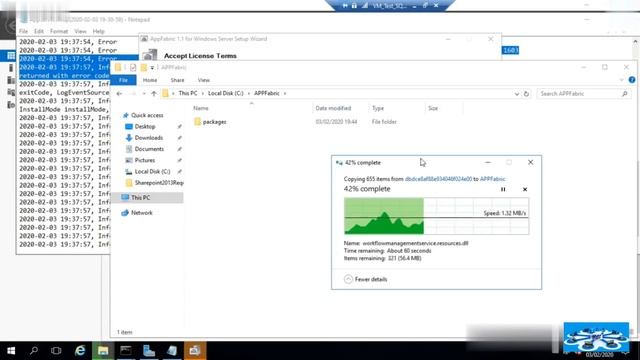Click the new folder icon in Explorer title bar

(x=143, y=67)
